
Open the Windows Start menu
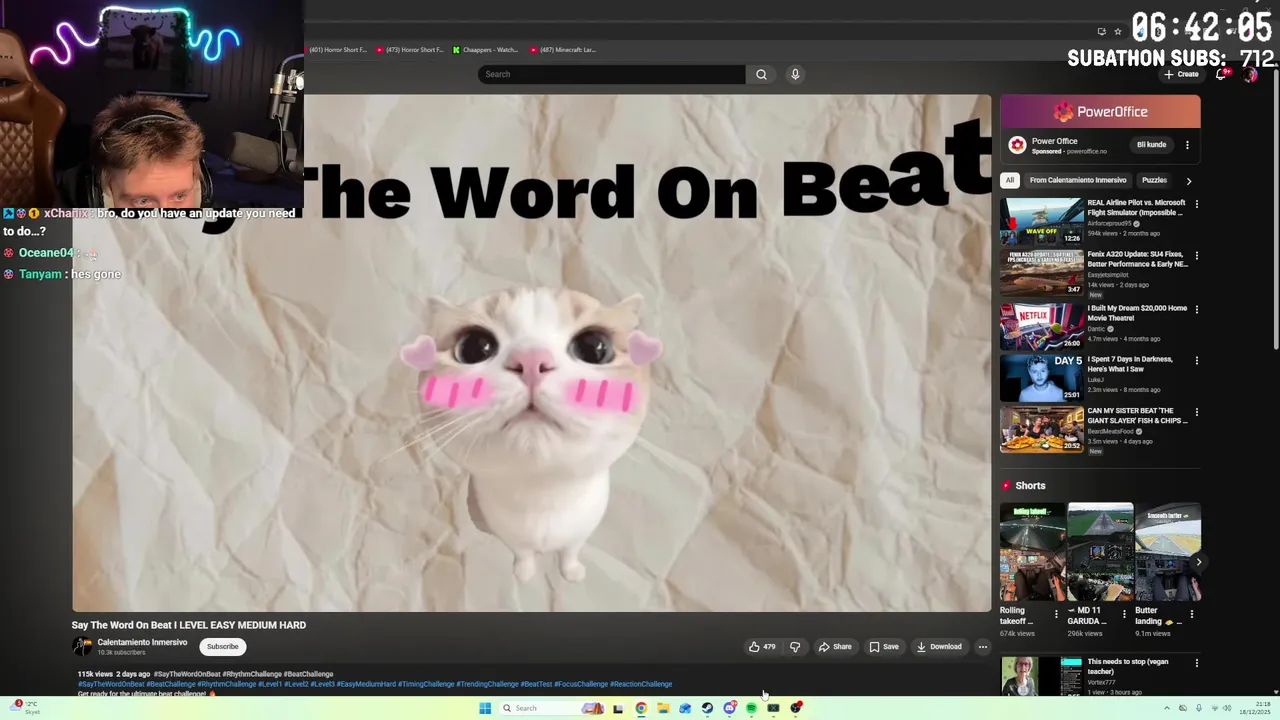point(485,708)
